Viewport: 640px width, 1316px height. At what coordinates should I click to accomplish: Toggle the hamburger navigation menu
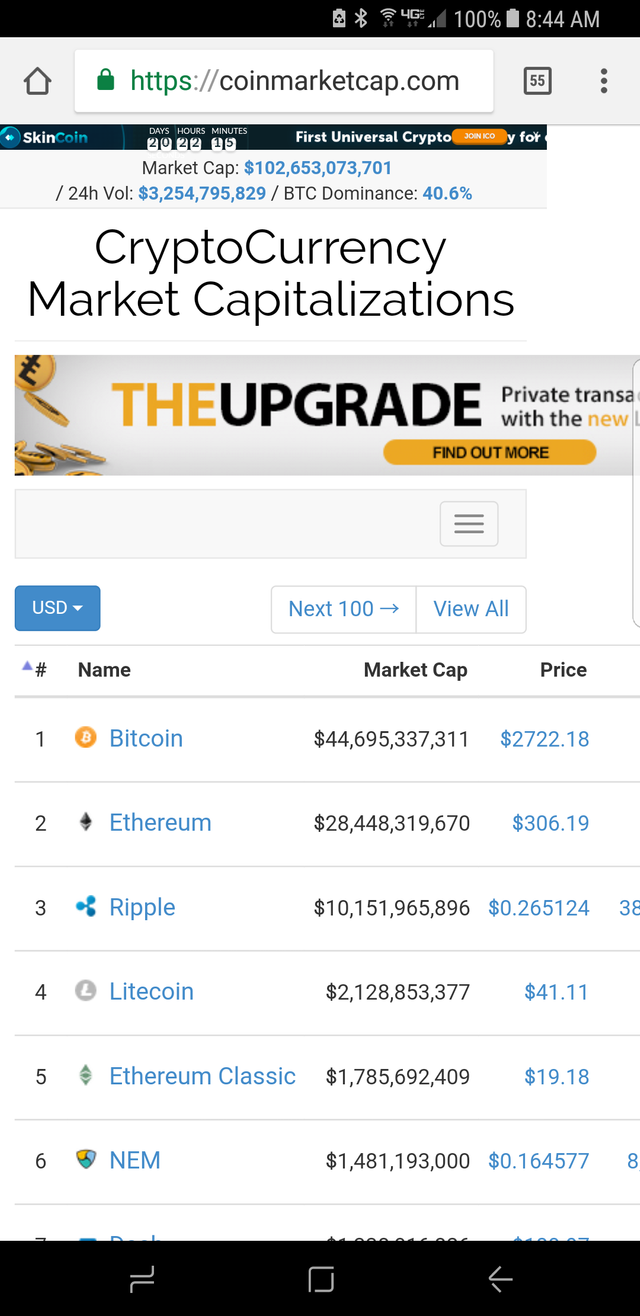469,524
